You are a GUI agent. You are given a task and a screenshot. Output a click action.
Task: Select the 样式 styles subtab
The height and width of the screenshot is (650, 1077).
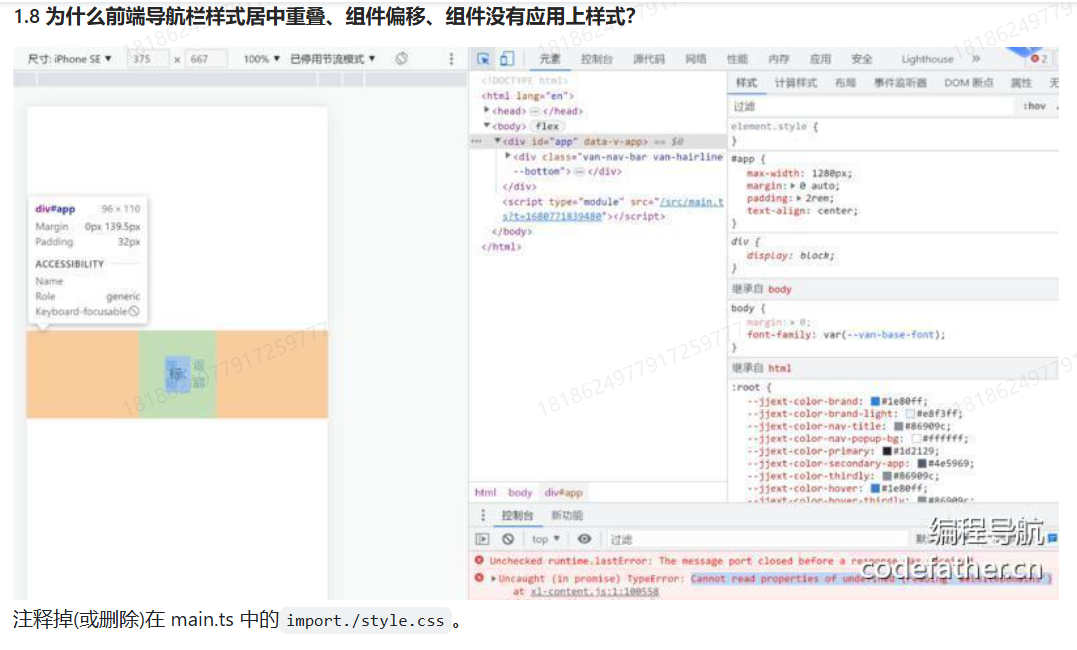[x=747, y=83]
